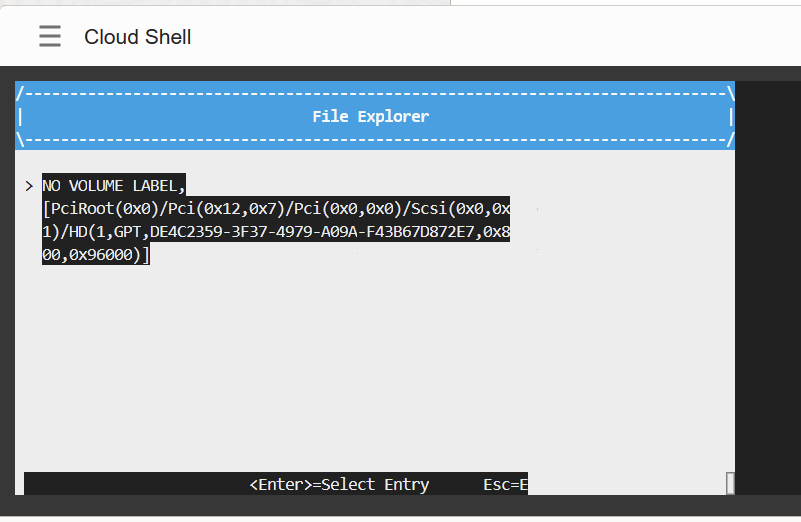Click the bottom dashed border of the header
Viewport: 801px width, 522px height.
(x=375, y=140)
